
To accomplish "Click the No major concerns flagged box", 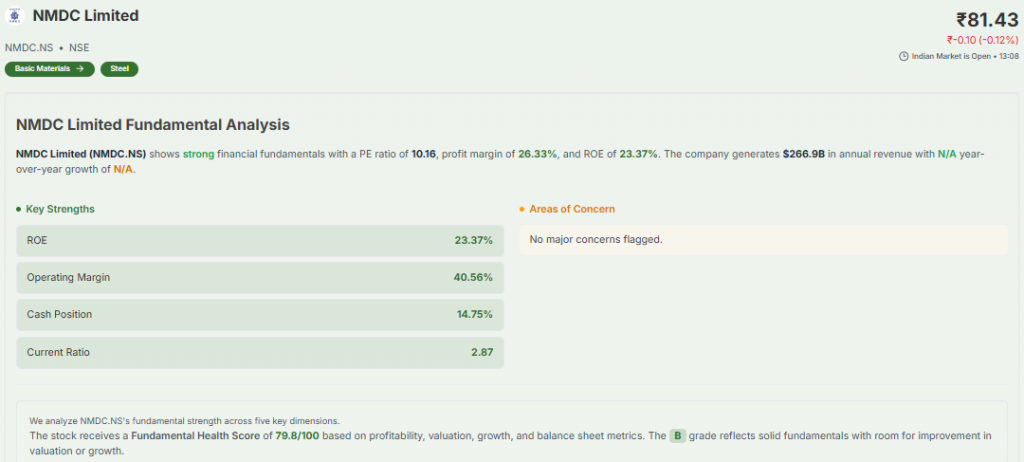I will pyautogui.click(x=763, y=239).
